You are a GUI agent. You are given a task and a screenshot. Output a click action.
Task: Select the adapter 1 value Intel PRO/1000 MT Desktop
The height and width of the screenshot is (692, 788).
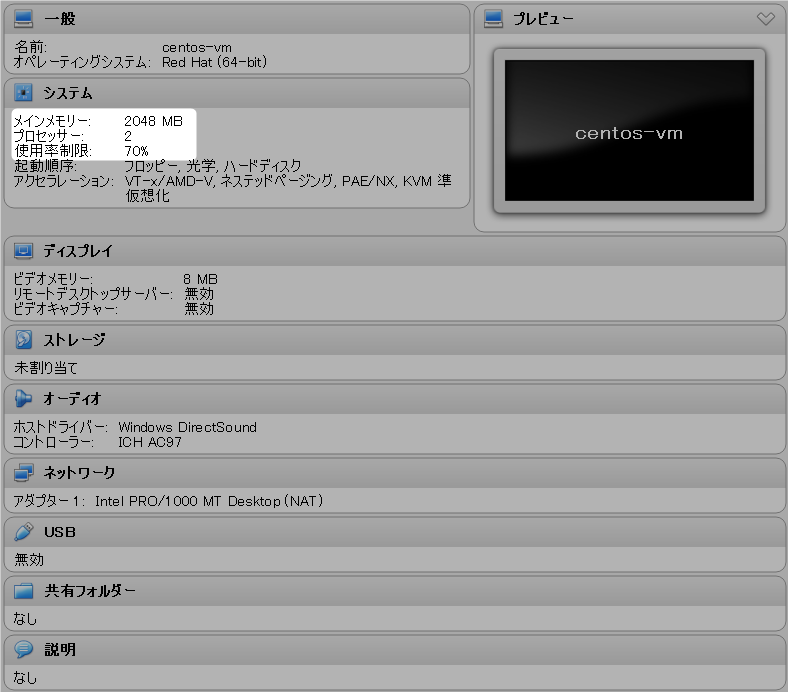(209, 501)
